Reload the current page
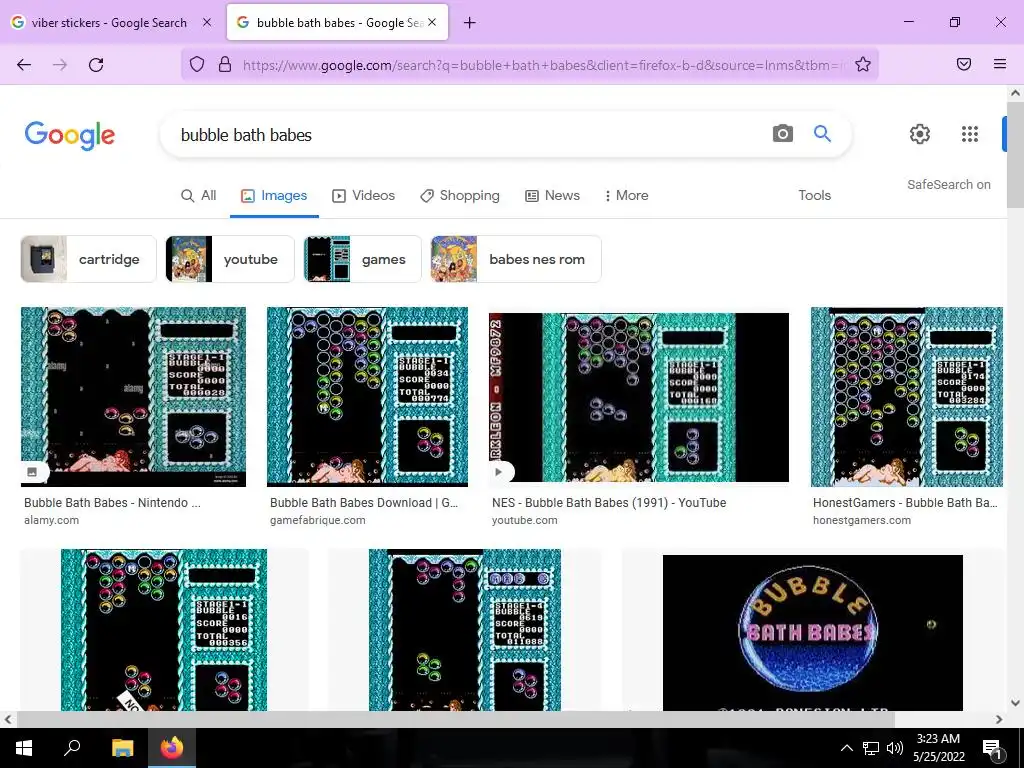This screenshot has height=768, width=1024. coord(96,65)
